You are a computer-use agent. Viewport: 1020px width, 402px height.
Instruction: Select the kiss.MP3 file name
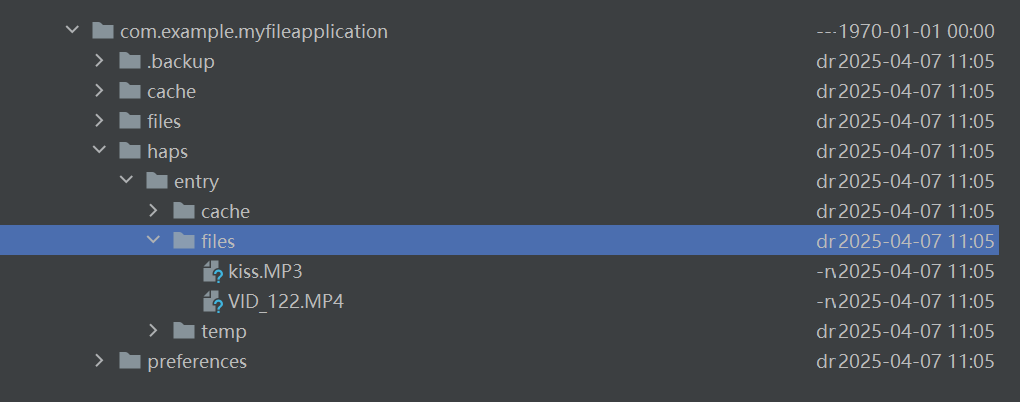pos(265,272)
